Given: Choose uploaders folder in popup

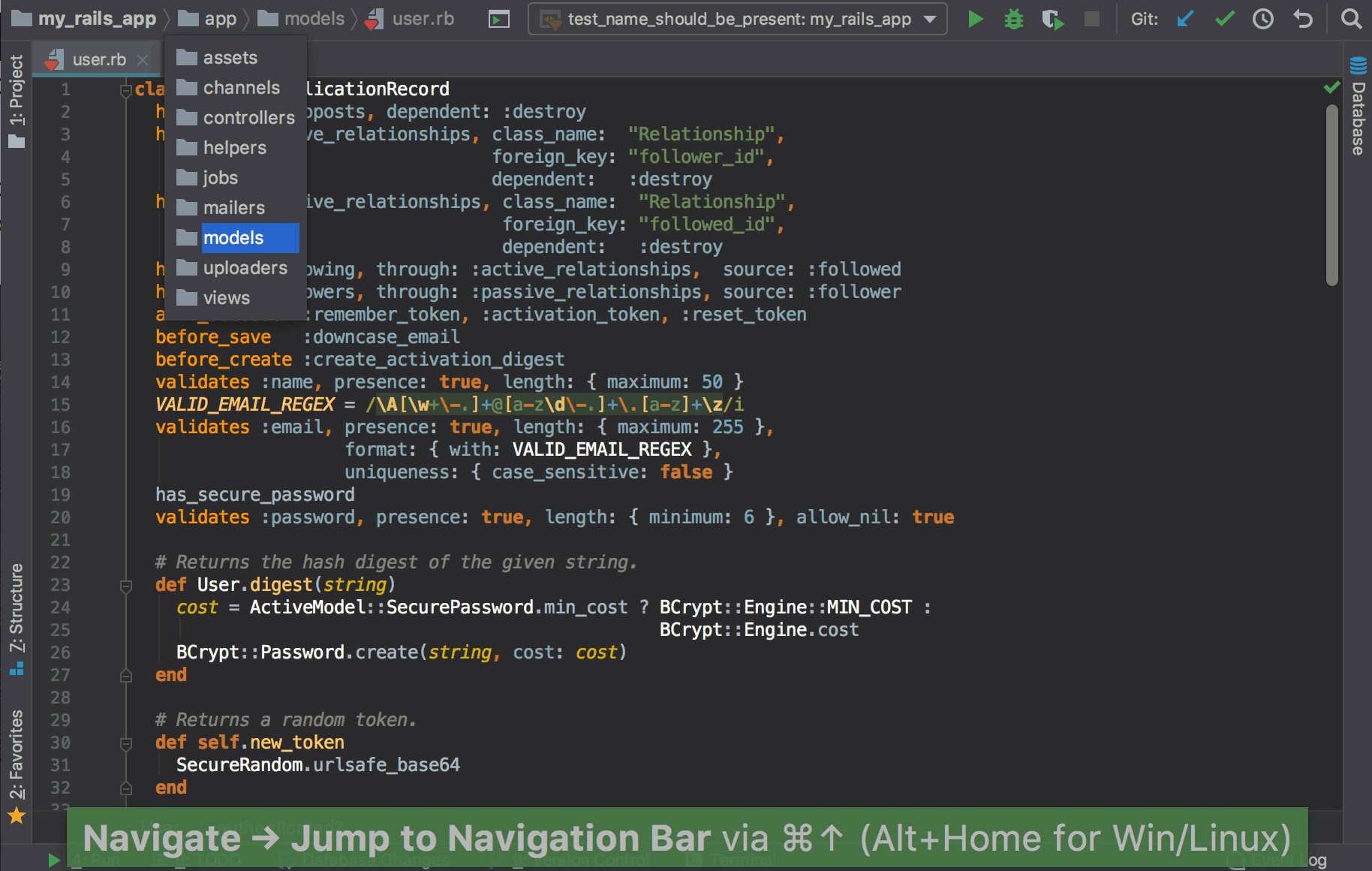Looking at the screenshot, I should [x=236, y=268].
